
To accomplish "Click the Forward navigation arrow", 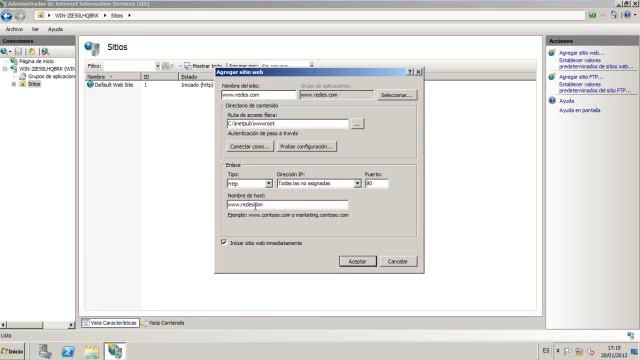I will 20,16.
